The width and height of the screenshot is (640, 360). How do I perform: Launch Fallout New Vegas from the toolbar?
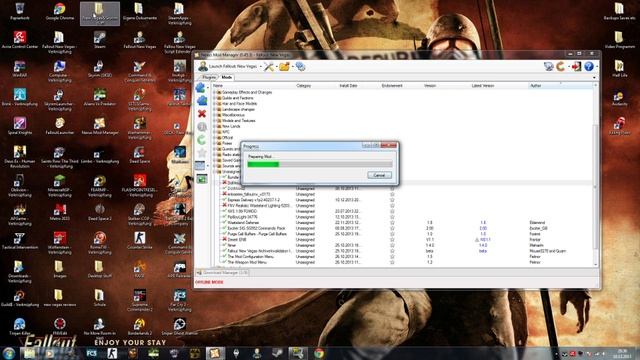(x=228, y=67)
